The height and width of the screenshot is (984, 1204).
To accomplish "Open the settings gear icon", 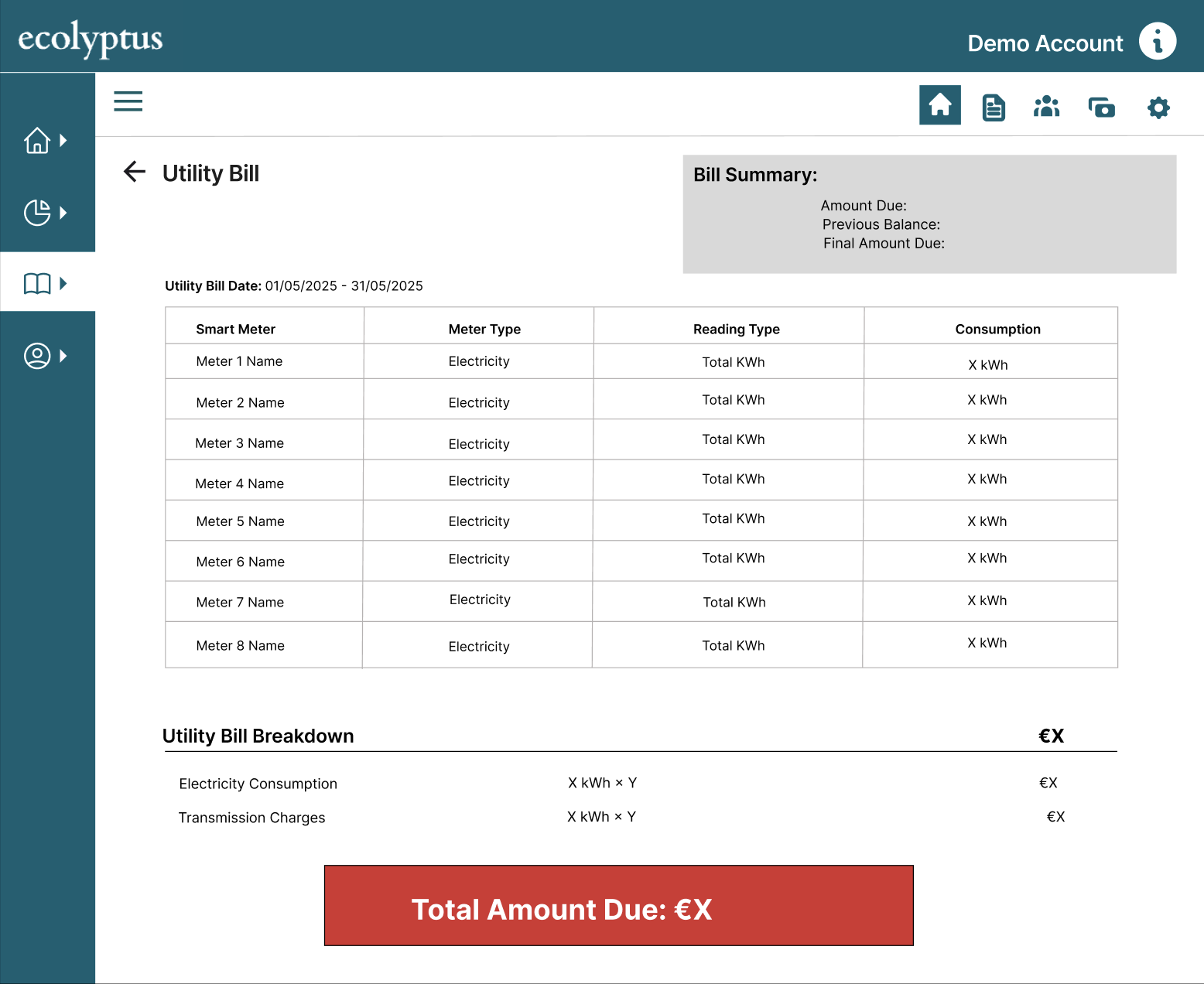I will click(x=1158, y=107).
